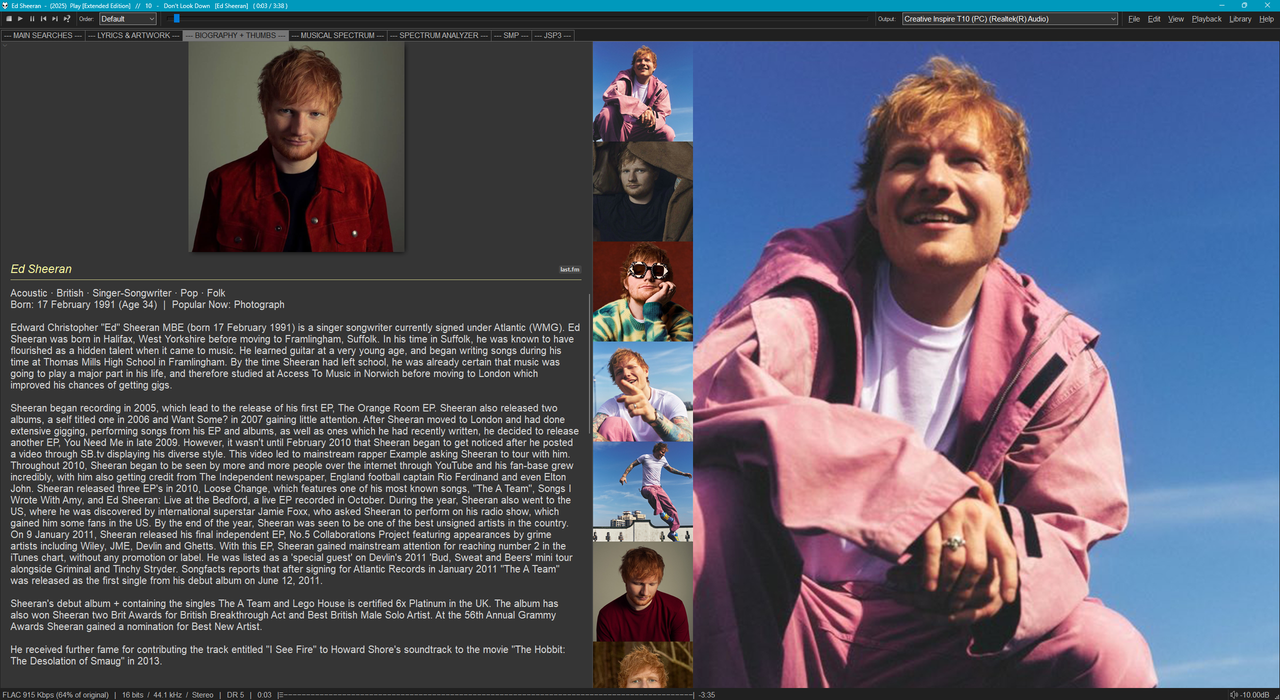Click the foobar2000 title bar icon

point(6,5)
